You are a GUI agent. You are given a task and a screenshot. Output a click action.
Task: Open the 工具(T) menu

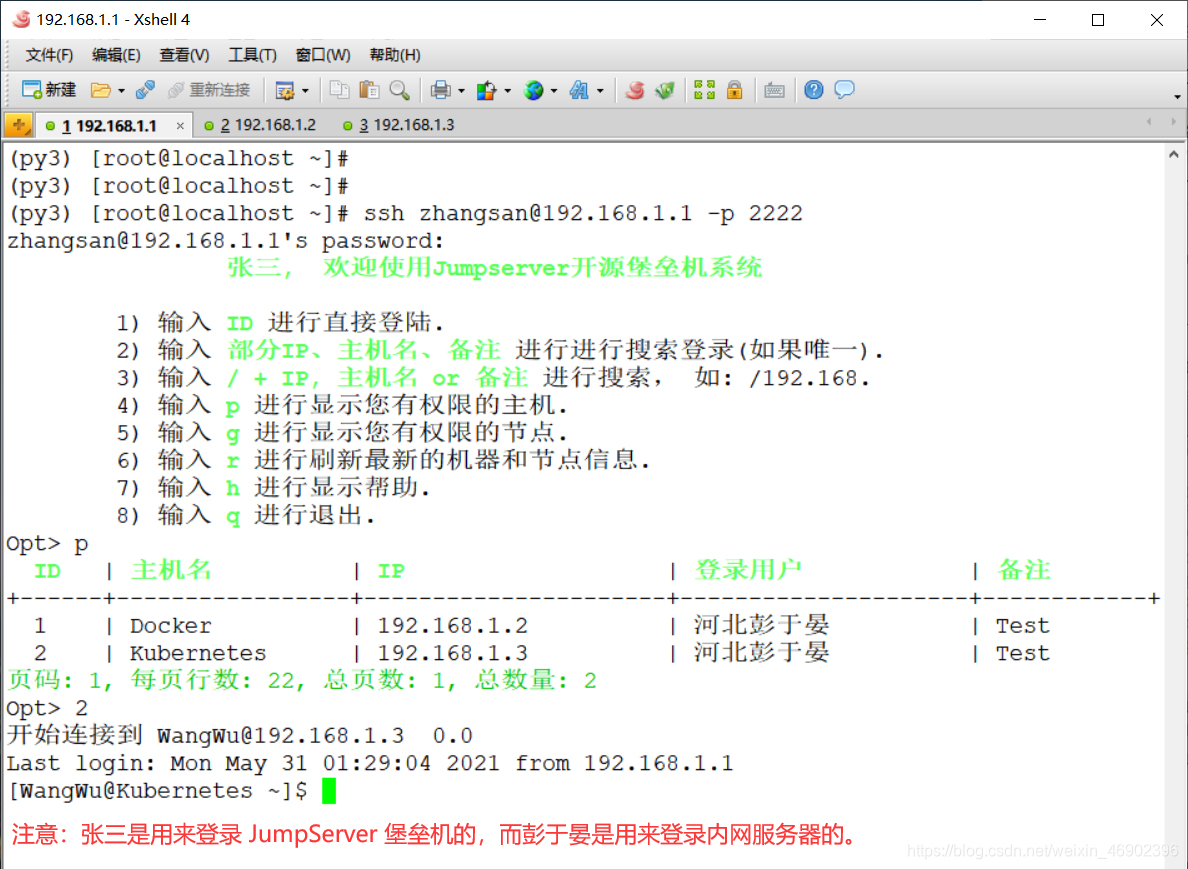[x=252, y=55]
